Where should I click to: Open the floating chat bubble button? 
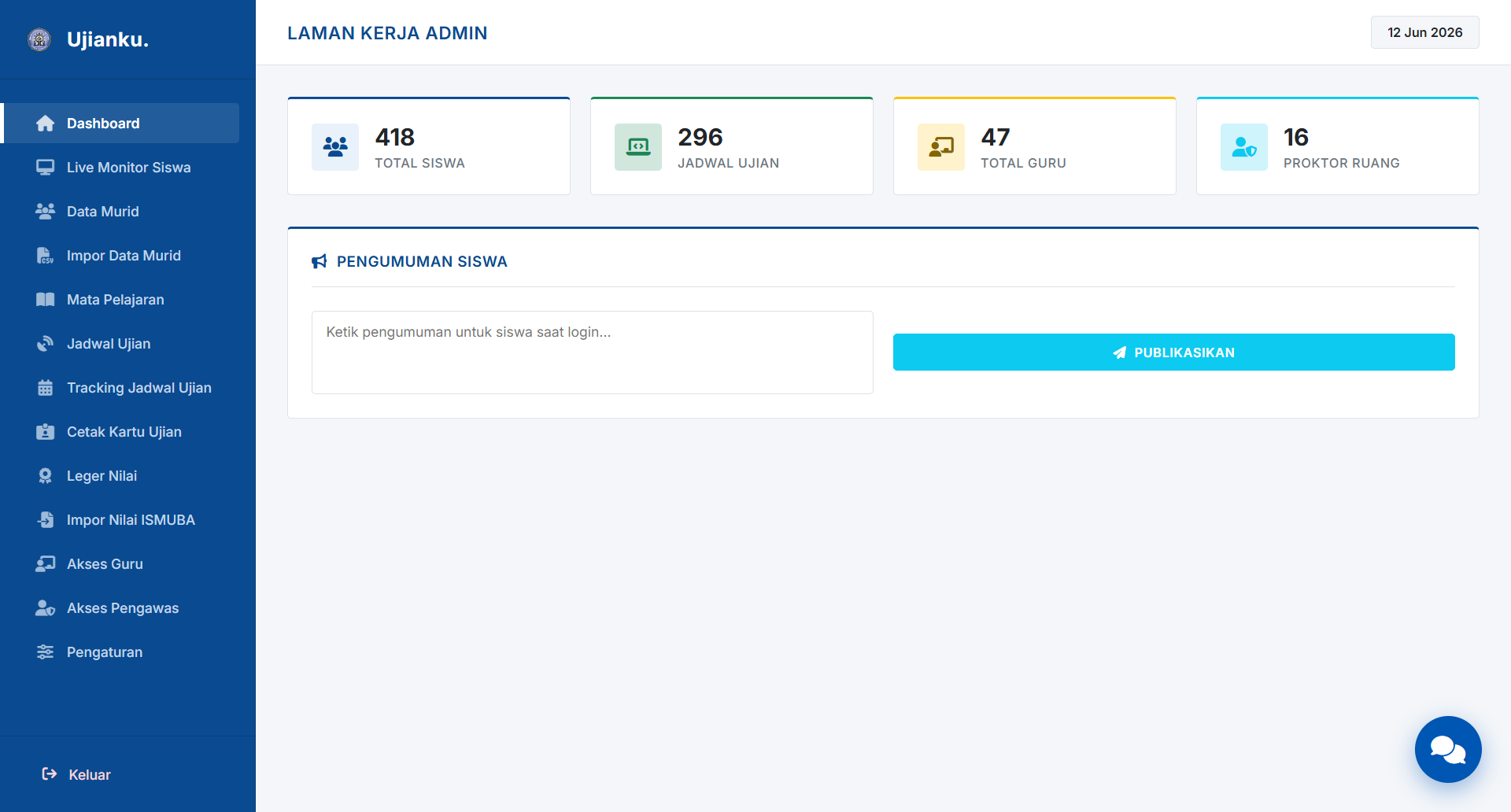[1448, 749]
